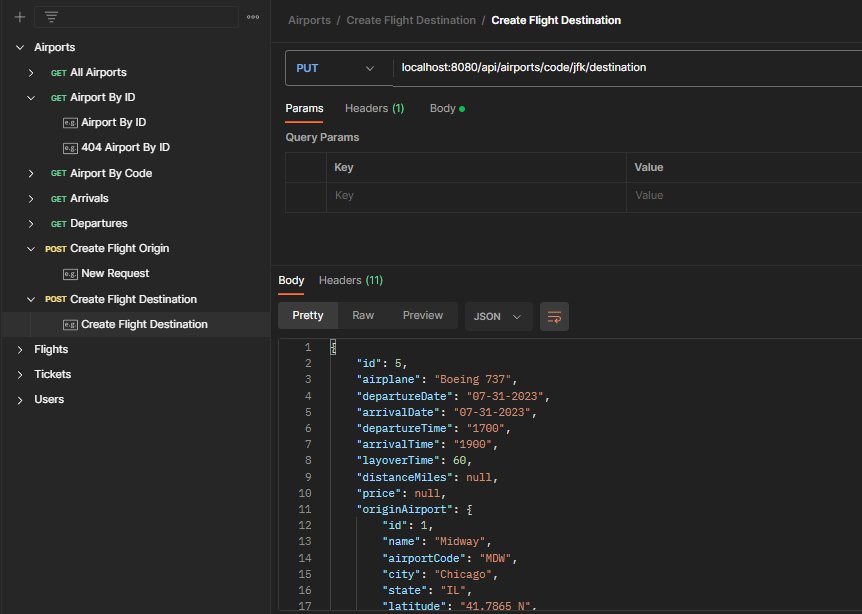Collapse the Airports collection
Viewport: 862px width, 614px height.
(18, 47)
